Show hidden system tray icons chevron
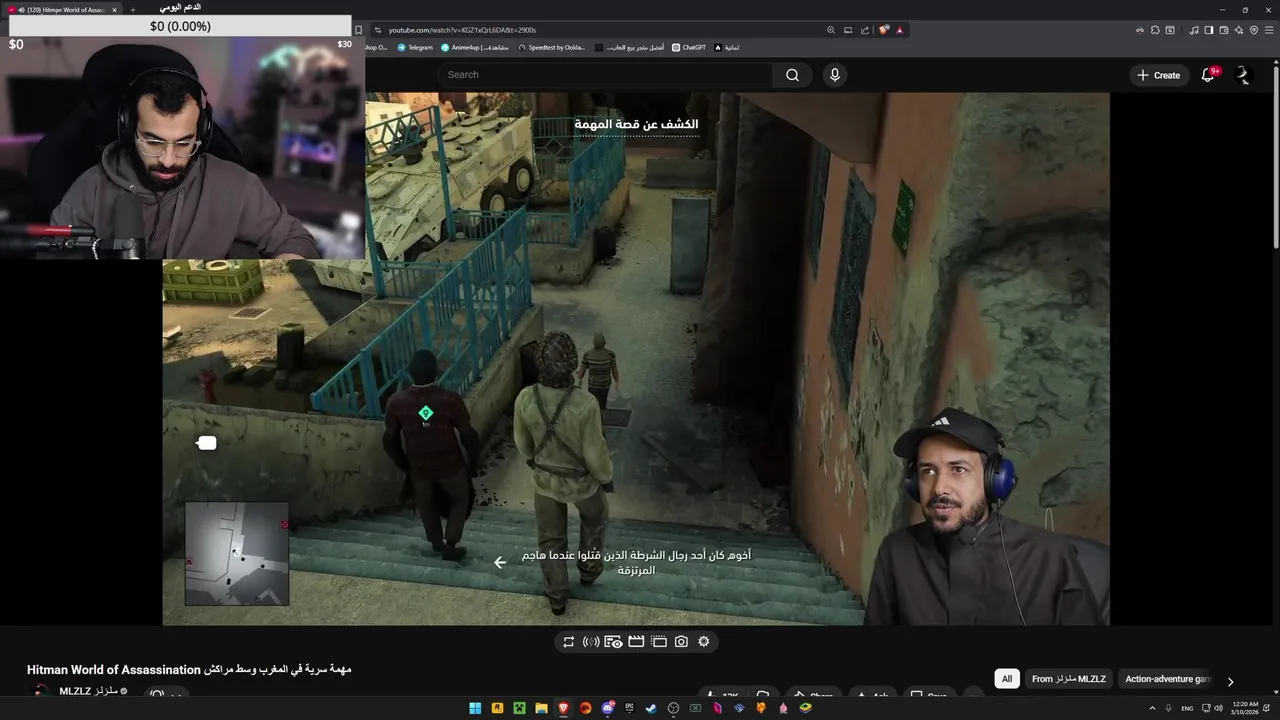Image resolution: width=1280 pixels, height=720 pixels. [x=1152, y=708]
